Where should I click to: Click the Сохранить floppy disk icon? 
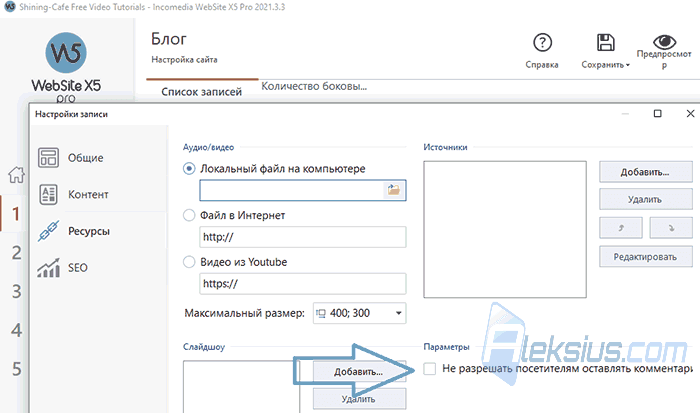click(605, 43)
